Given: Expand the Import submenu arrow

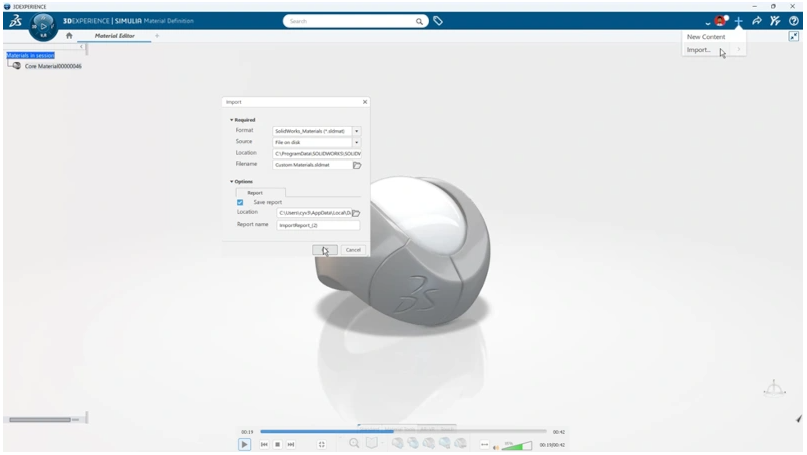Looking at the screenshot, I should (739, 49).
